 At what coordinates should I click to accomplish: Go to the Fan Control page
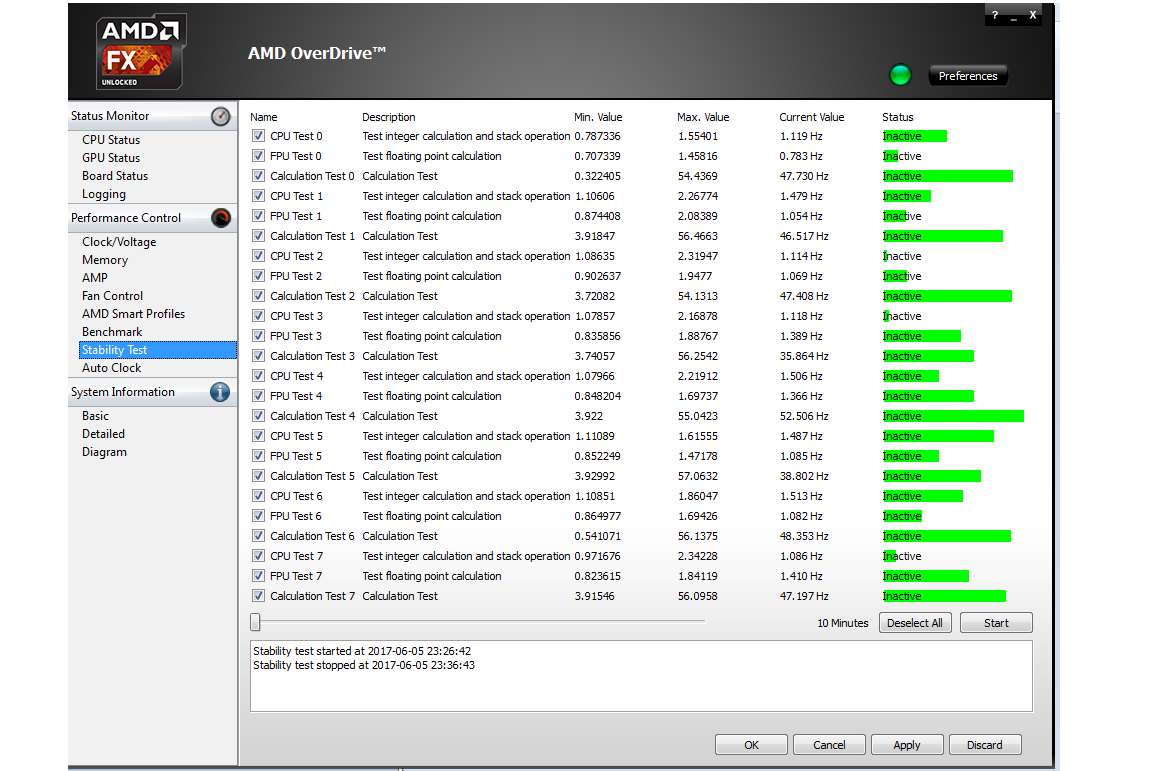click(112, 296)
